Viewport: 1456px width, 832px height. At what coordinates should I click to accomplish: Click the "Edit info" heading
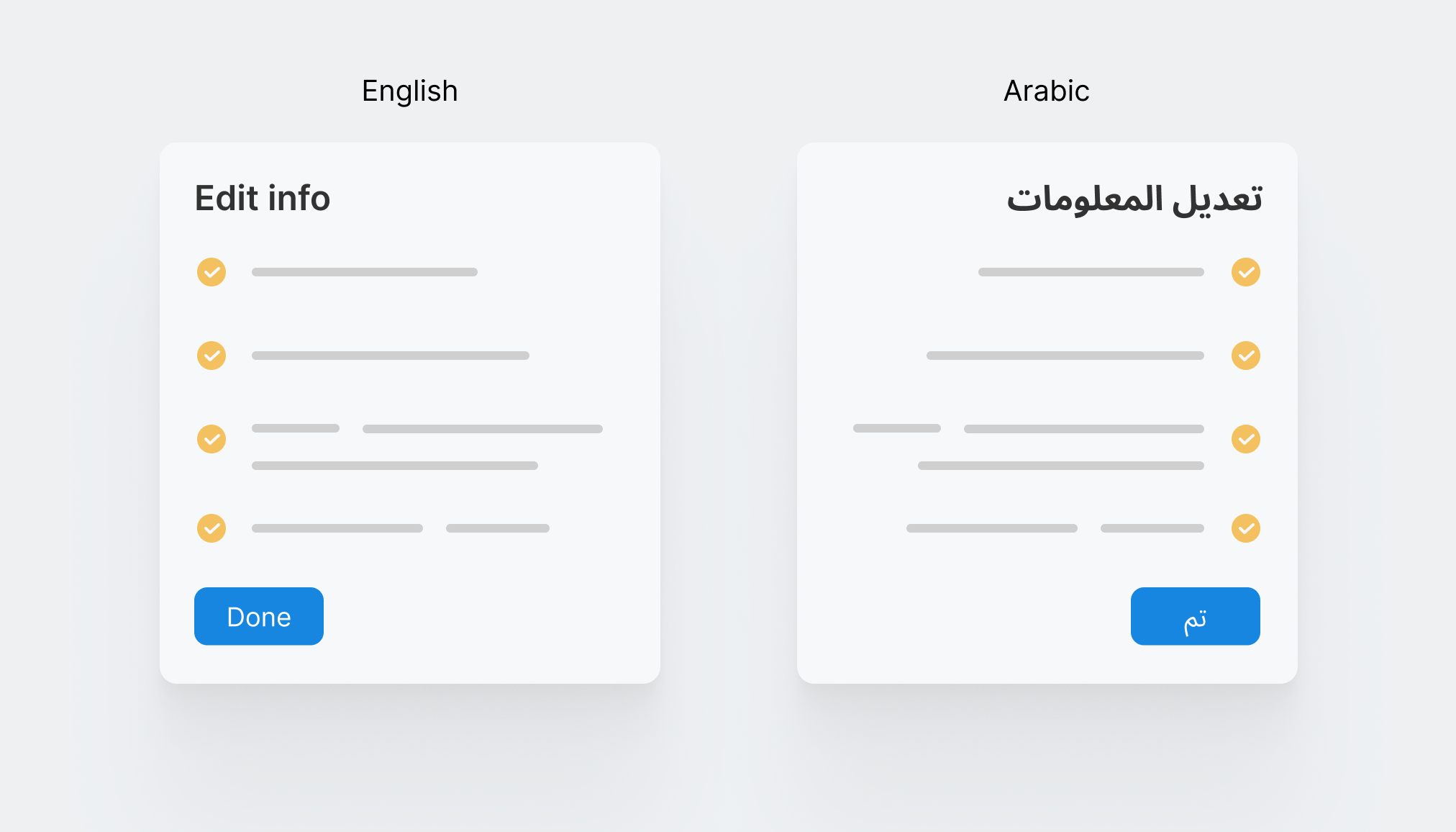pyautogui.click(x=263, y=198)
